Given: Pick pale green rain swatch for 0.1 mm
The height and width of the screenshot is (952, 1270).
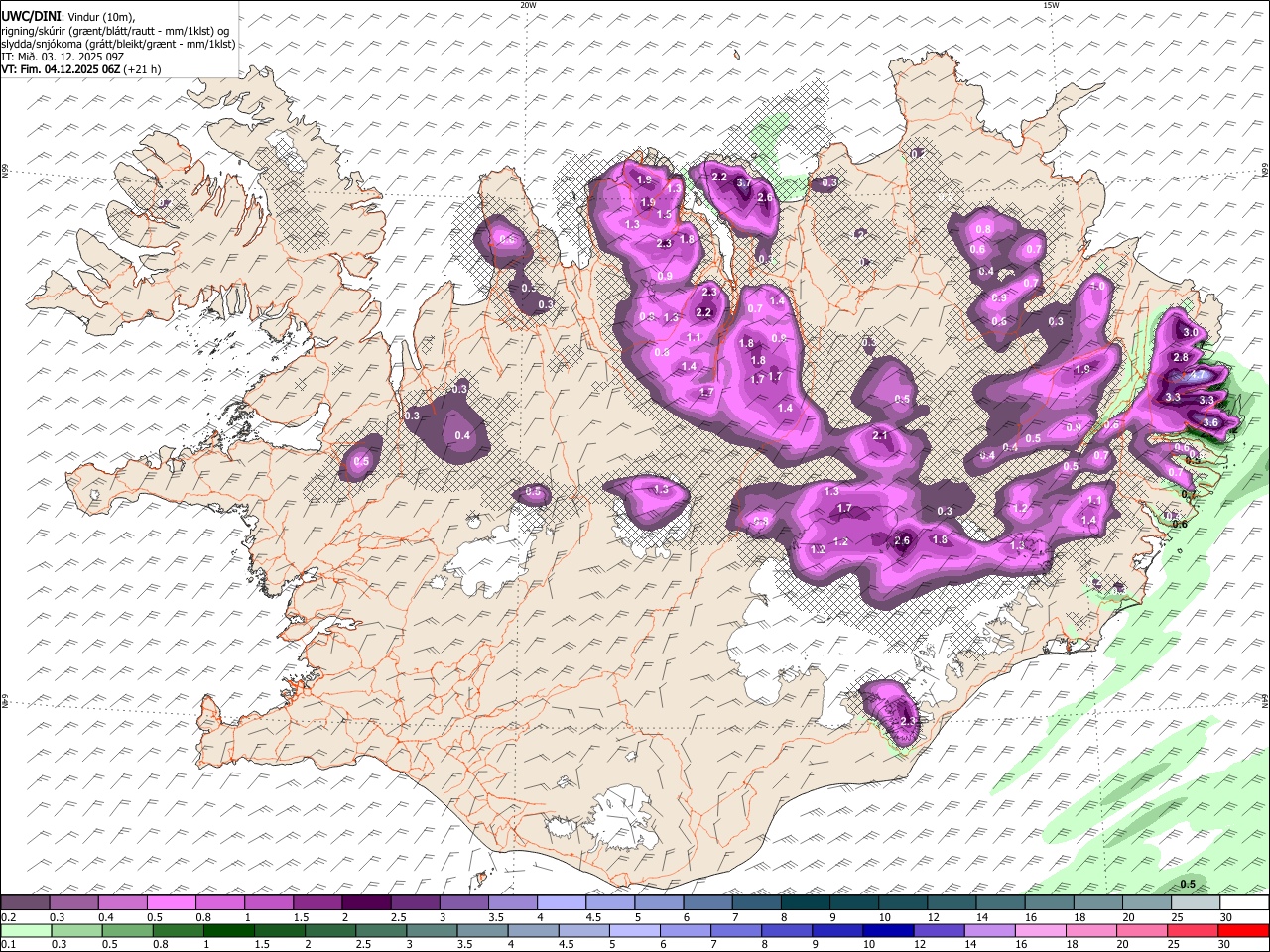Looking at the screenshot, I should [x=25, y=930].
